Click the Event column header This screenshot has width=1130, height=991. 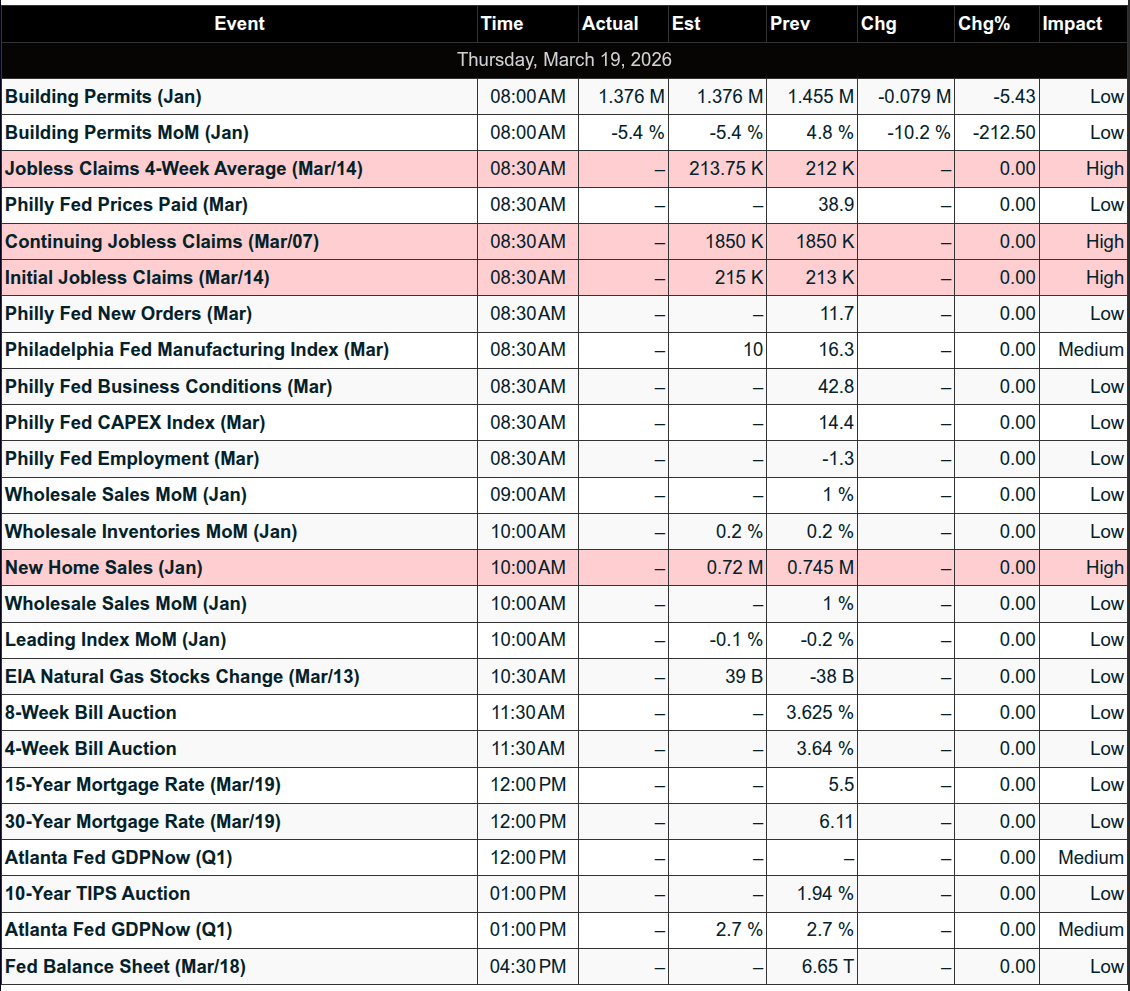pyautogui.click(x=239, y=24)
